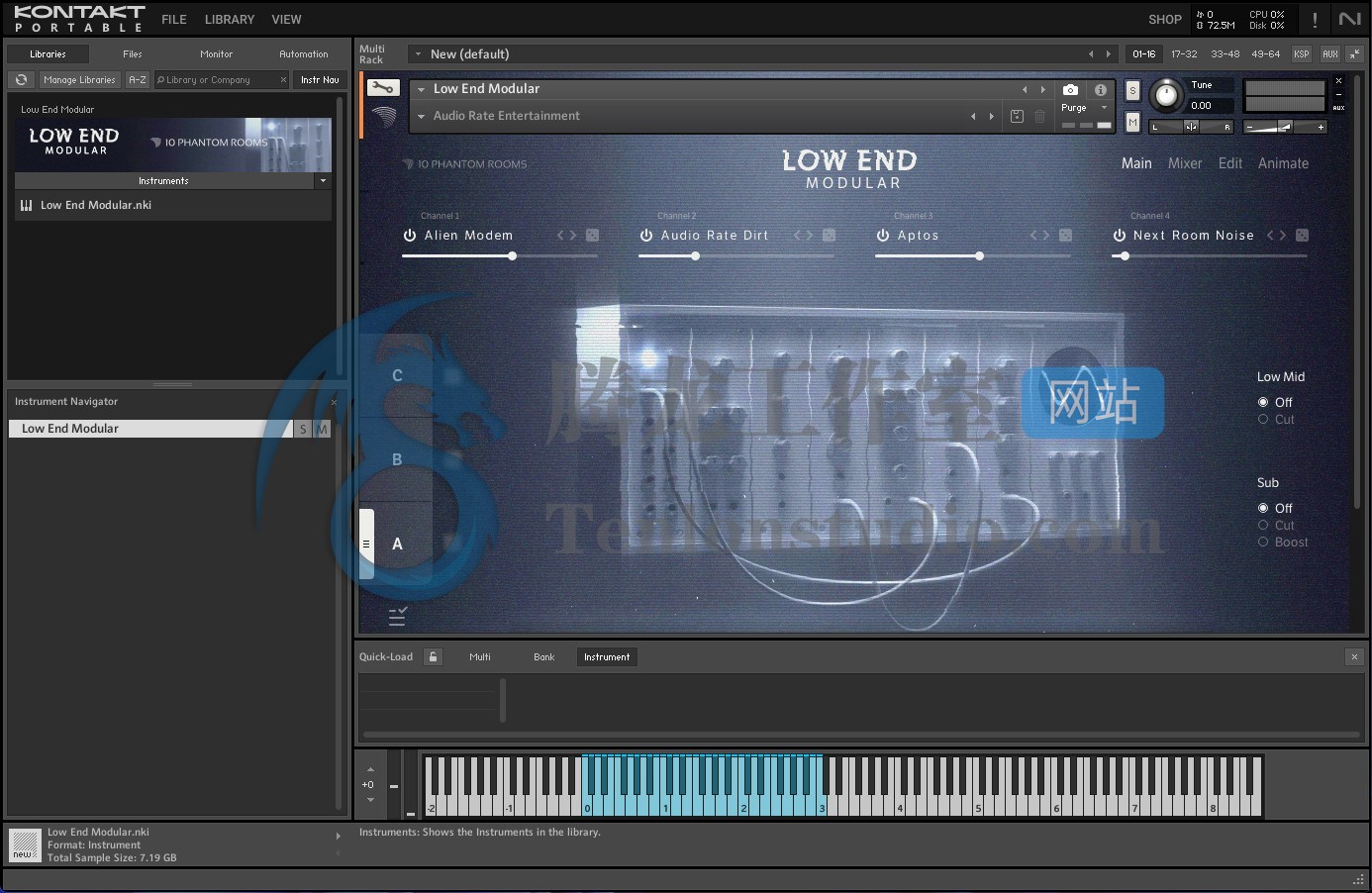Minimize rack view with arrows icon

[x=1354, y=53]
